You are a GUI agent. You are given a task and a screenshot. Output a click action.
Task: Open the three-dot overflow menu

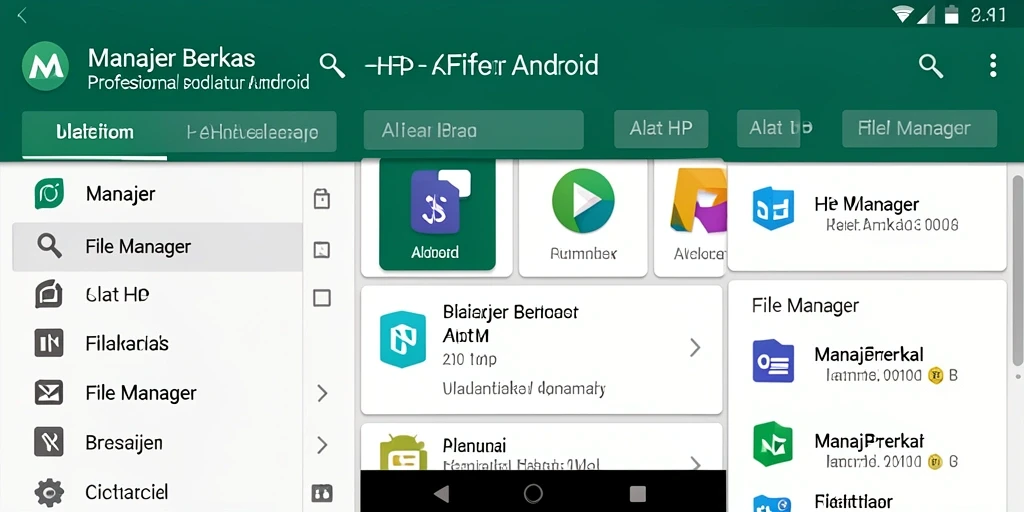point(993,66)
